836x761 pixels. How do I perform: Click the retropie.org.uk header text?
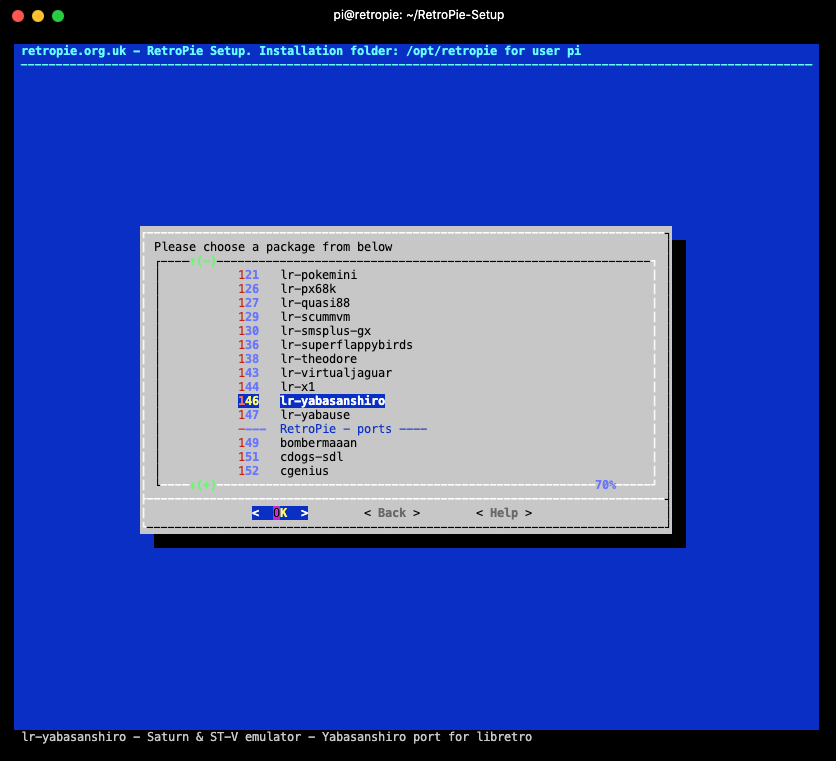(x=301, y=51)
